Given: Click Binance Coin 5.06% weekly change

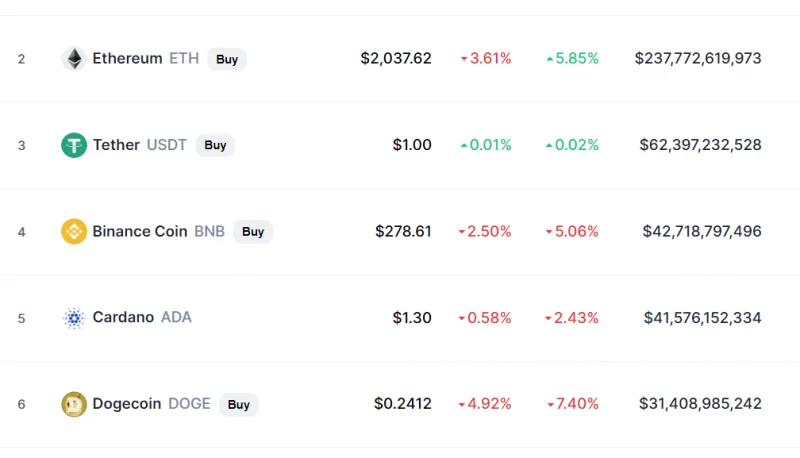Looking at the screenshot, I should click(x=572, y=232).
